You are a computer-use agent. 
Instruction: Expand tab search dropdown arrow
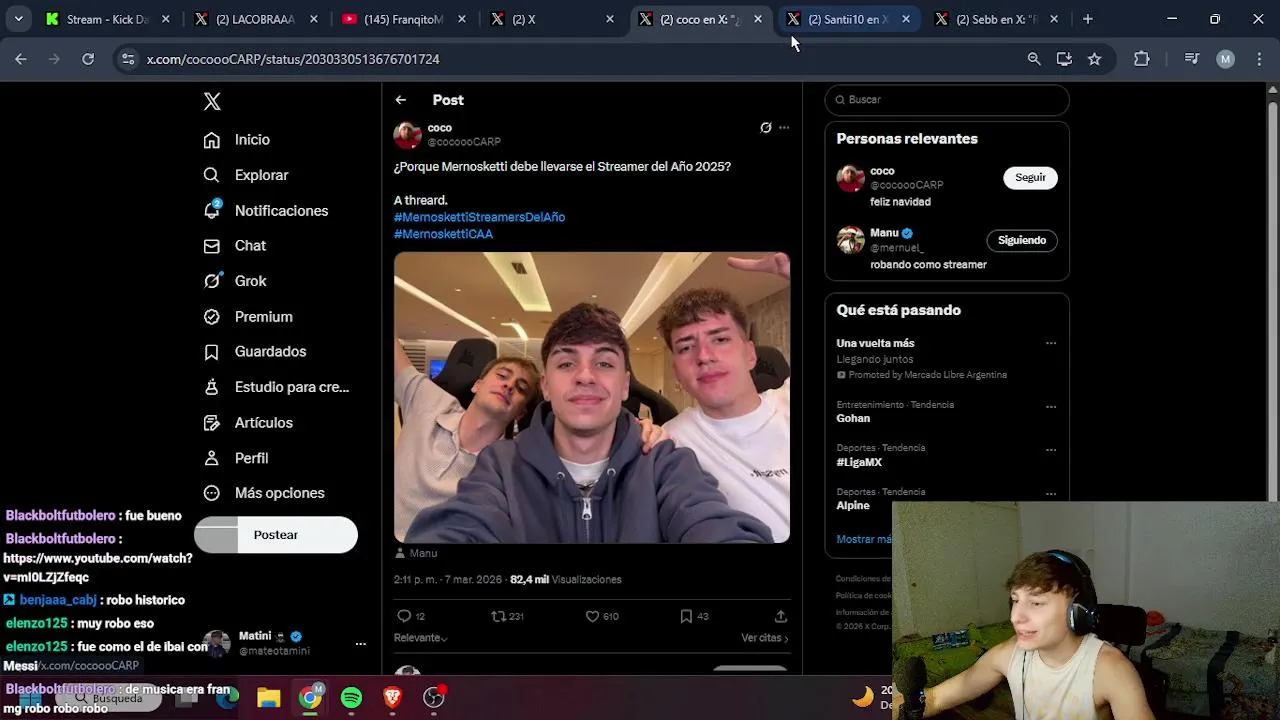(18, 19)
